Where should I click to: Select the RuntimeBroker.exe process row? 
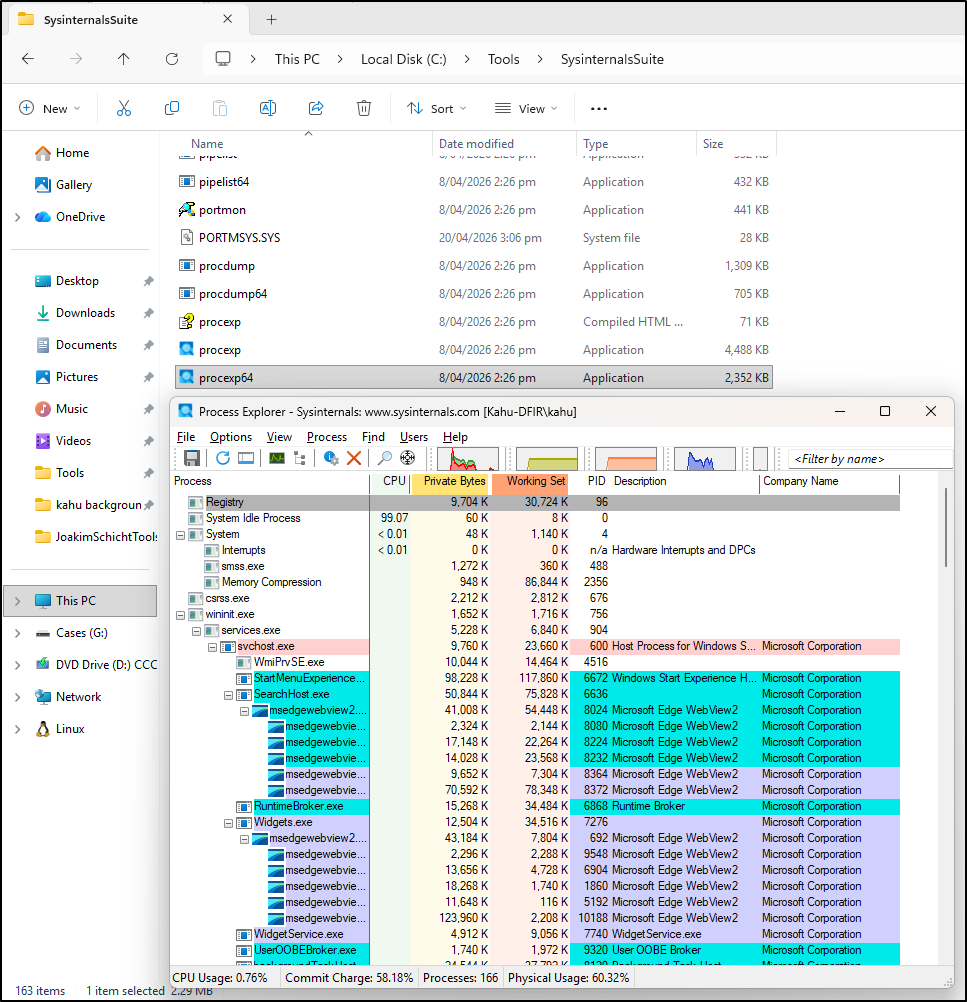point(537,806)
